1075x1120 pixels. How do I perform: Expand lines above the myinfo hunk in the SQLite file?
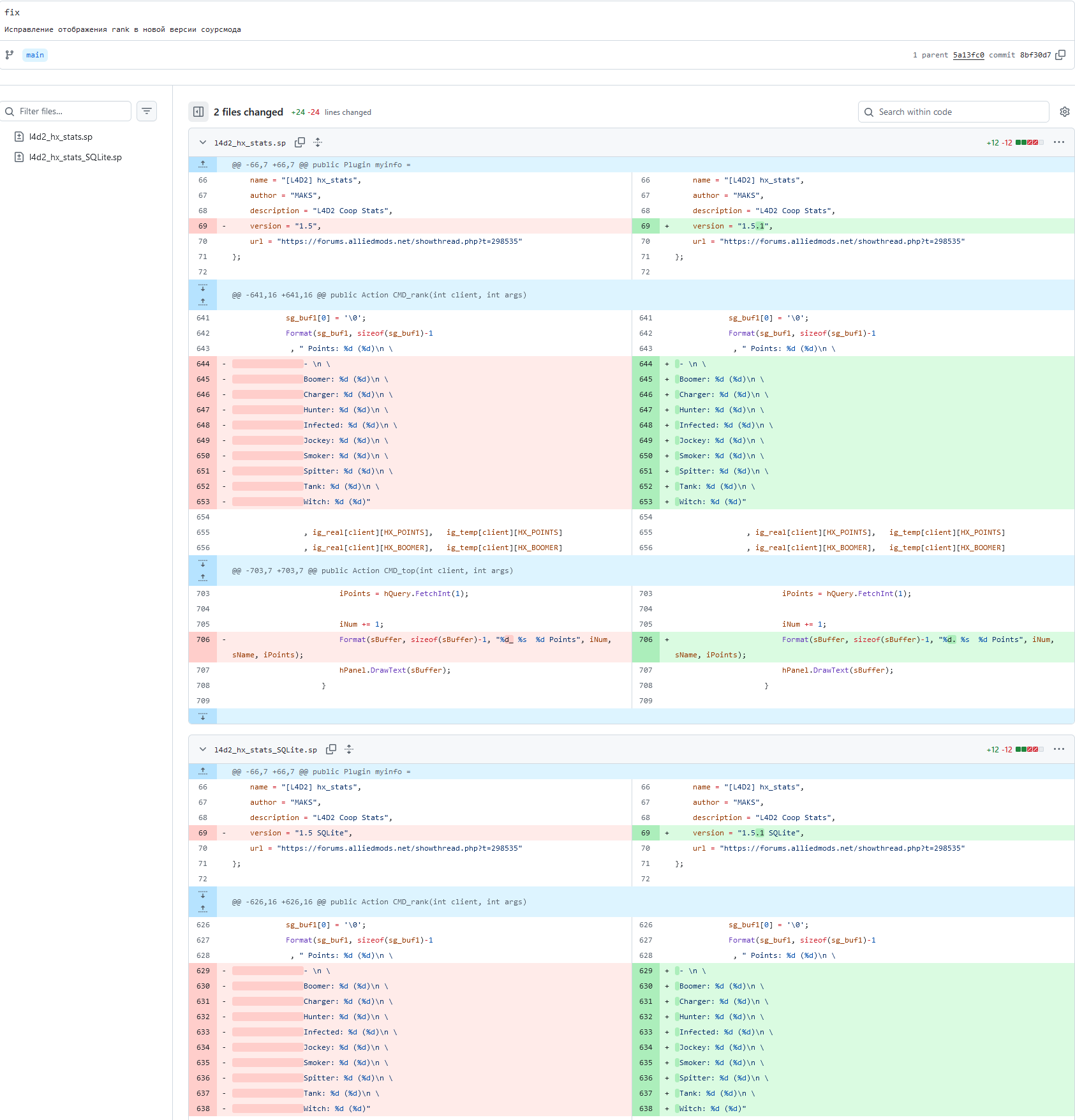203,772
